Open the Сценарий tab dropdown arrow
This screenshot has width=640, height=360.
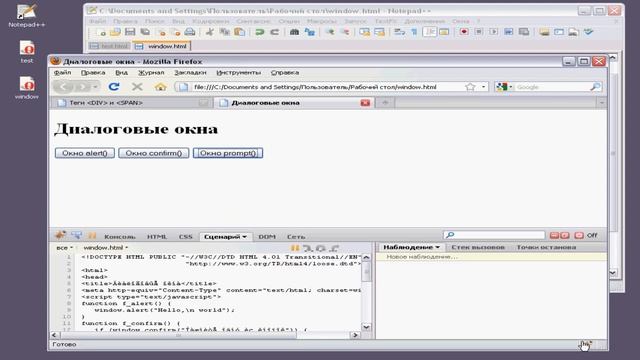[x=244, y=237]
